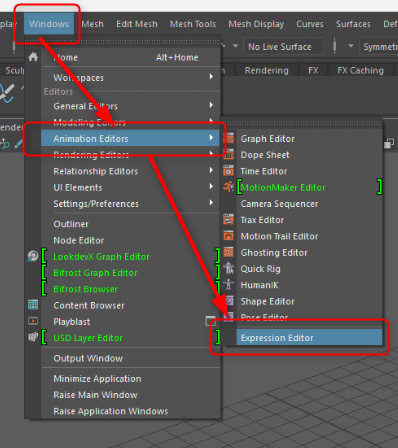The image size is (398, 448).
Task: Open the Windows menu
Action: (x=49, y=24)
